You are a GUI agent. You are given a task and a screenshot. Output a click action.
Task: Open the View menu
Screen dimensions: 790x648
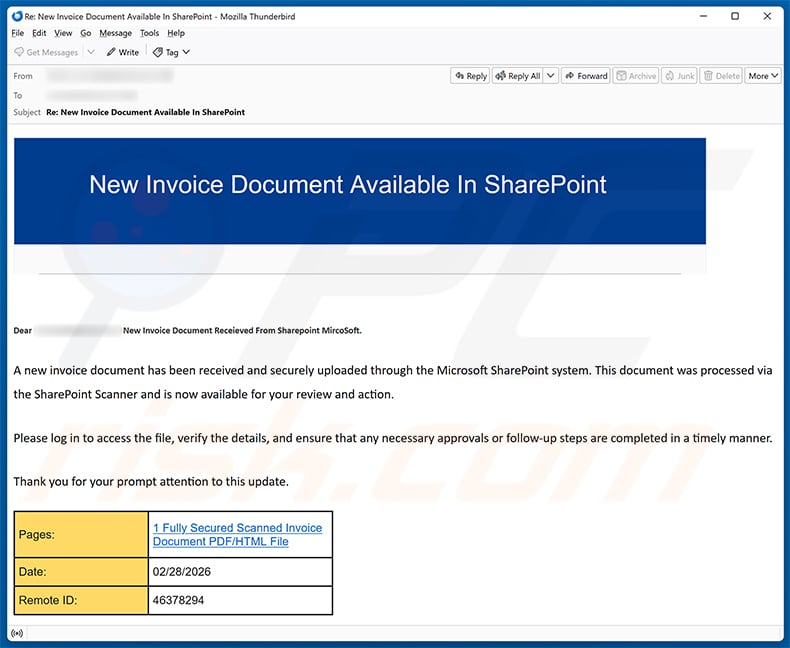coord(63,33)
